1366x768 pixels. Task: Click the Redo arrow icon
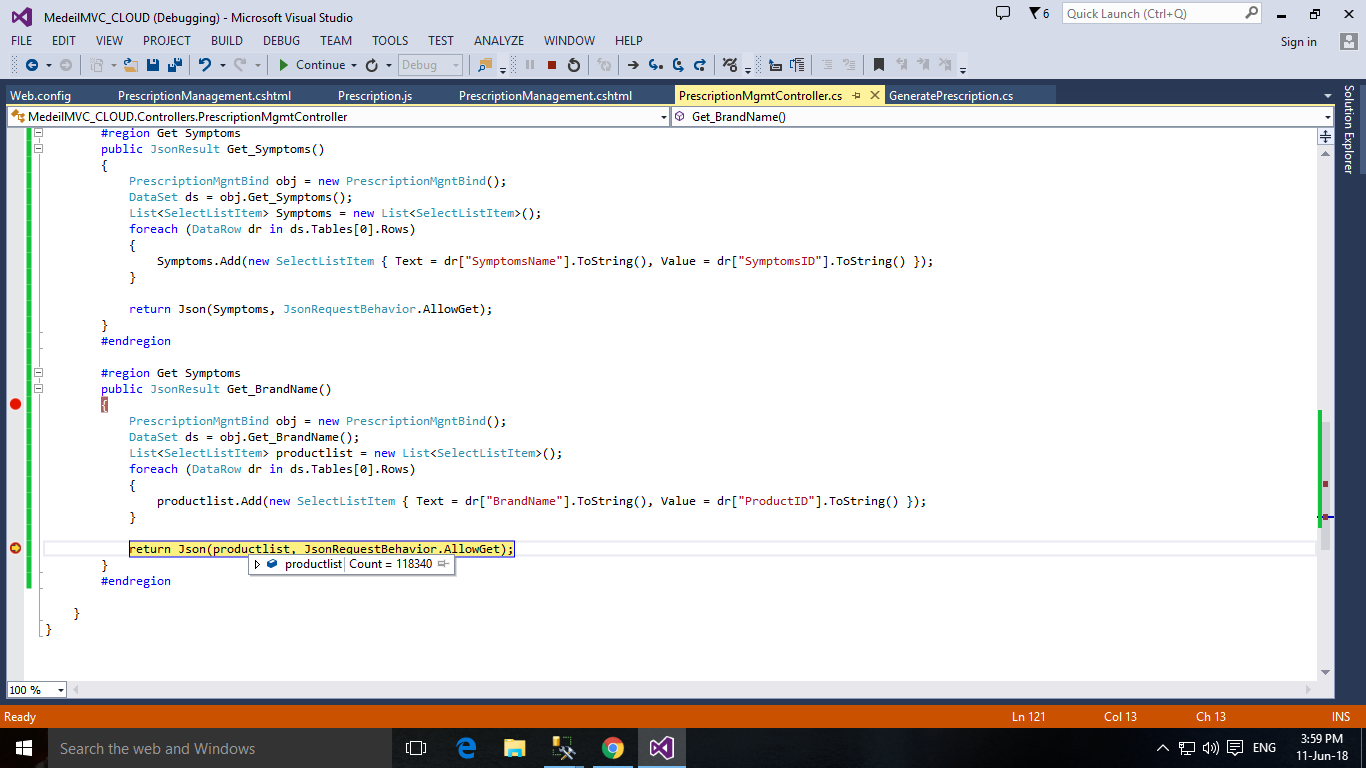[x=240, y=65]
